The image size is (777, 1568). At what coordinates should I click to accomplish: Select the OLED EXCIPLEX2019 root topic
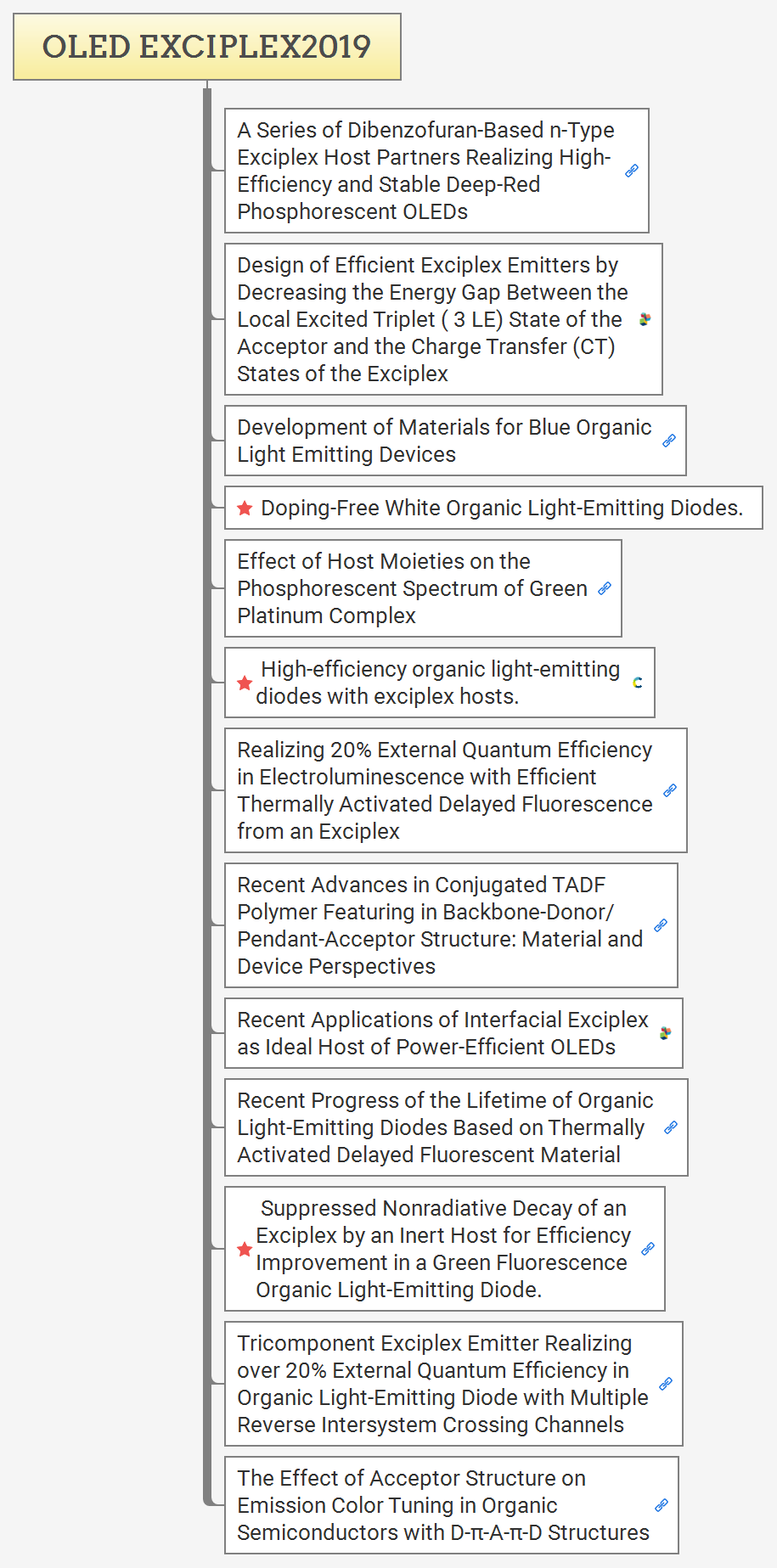pos(206,47)
